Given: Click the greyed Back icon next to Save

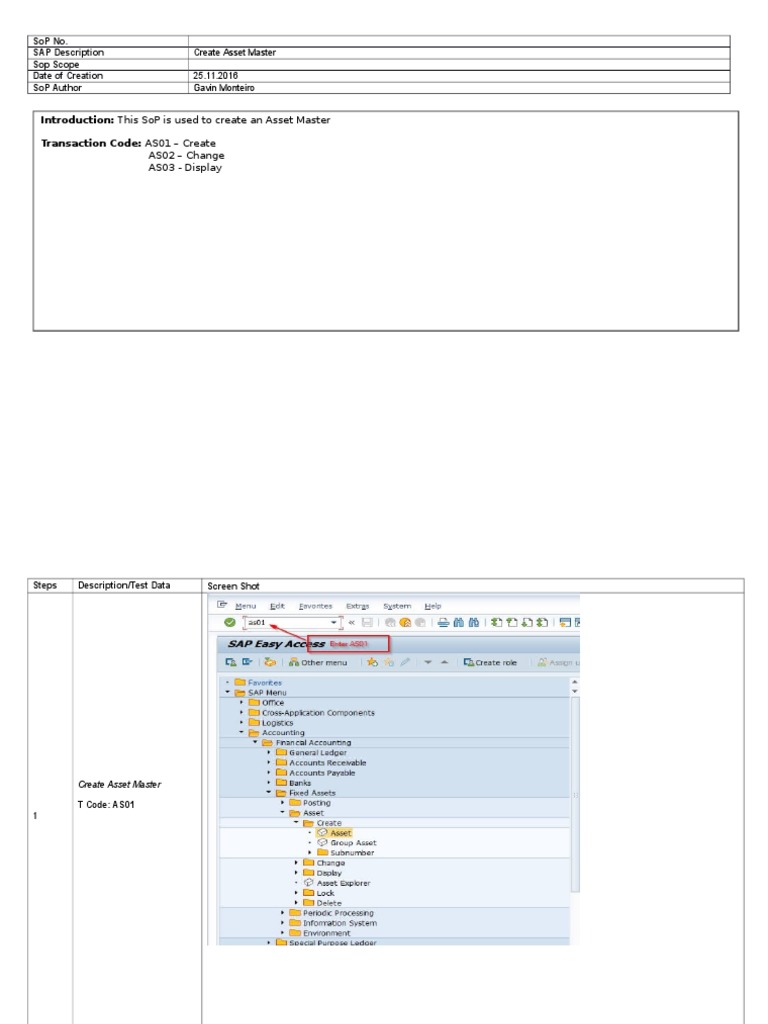Looking at the screenshot, I should point(390,622).
